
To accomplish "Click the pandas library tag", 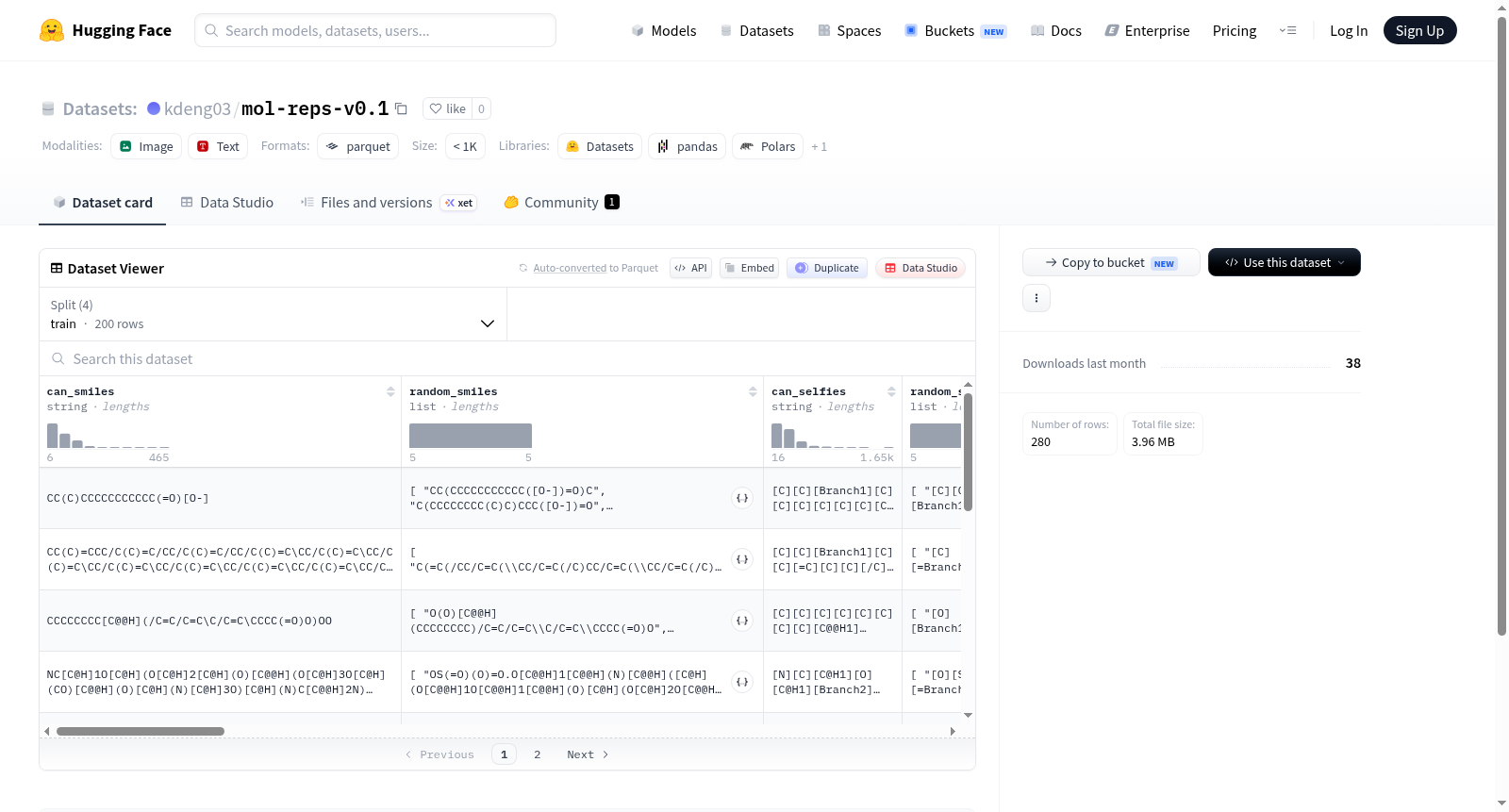I will coord(687,146).
